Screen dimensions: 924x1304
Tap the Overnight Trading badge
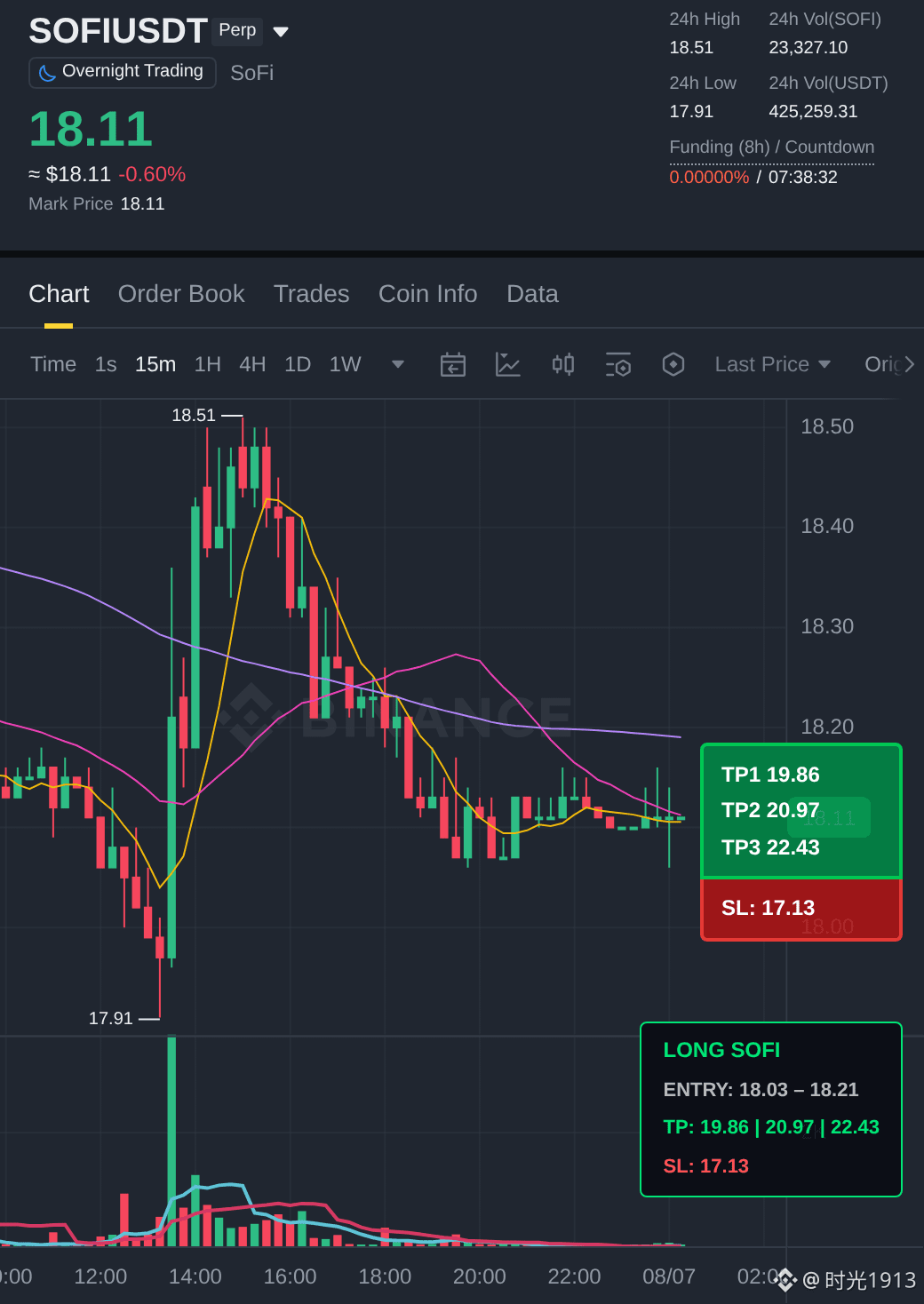123,72
